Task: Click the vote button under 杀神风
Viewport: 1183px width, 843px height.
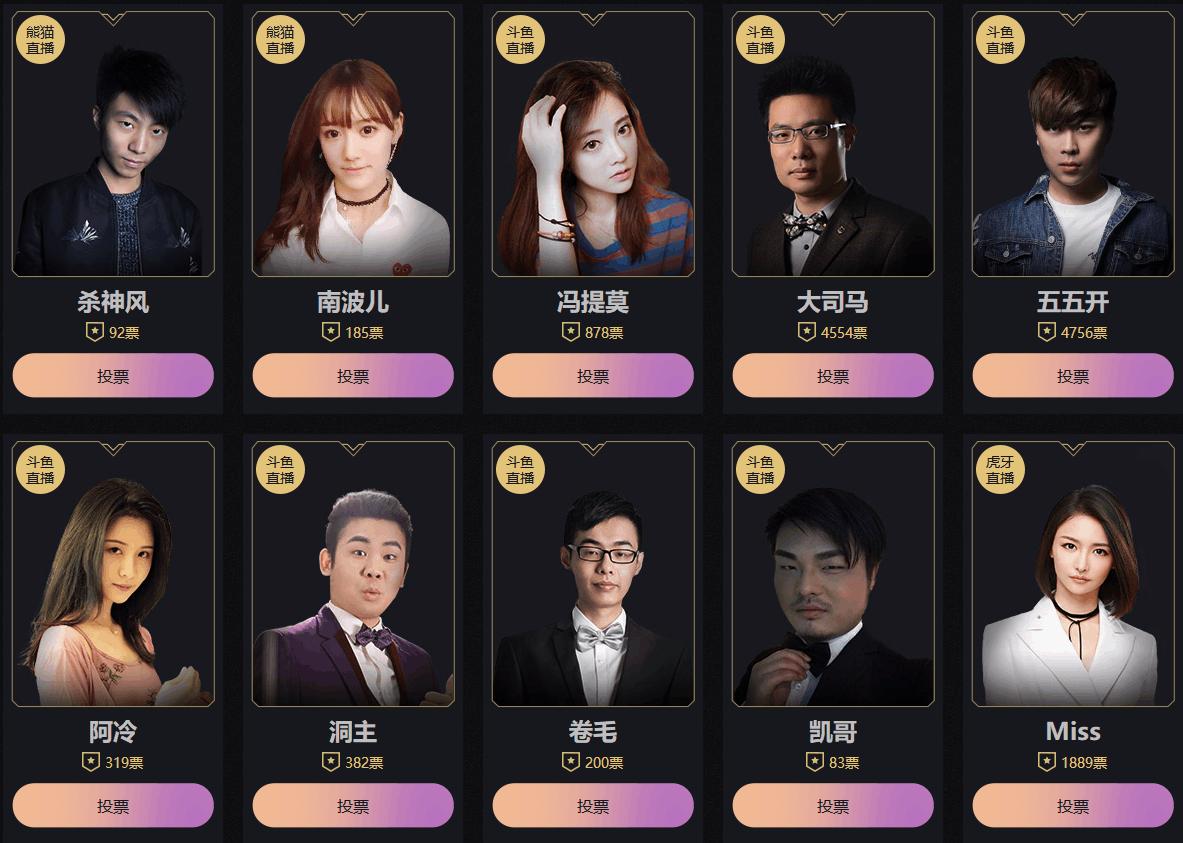Action: click(x=113, y=375)
